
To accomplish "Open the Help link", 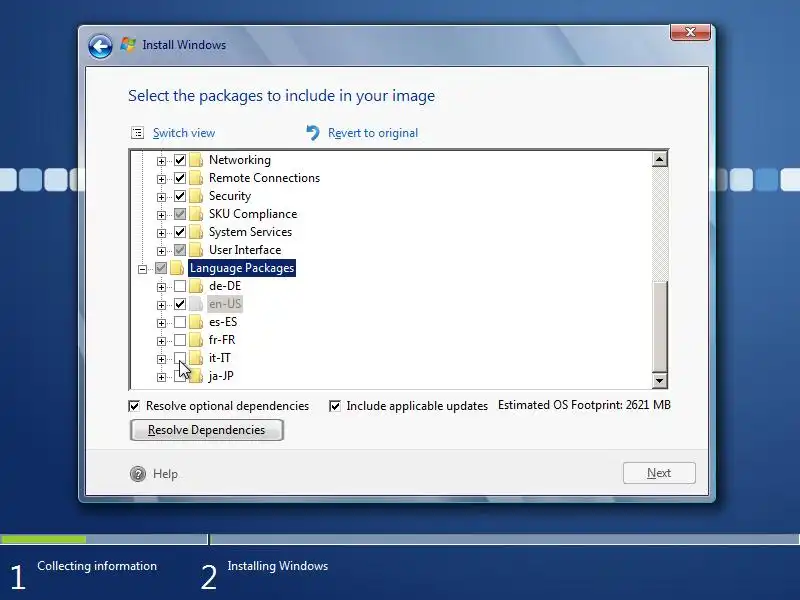I will pyautogui.click(x=165, y=474).
